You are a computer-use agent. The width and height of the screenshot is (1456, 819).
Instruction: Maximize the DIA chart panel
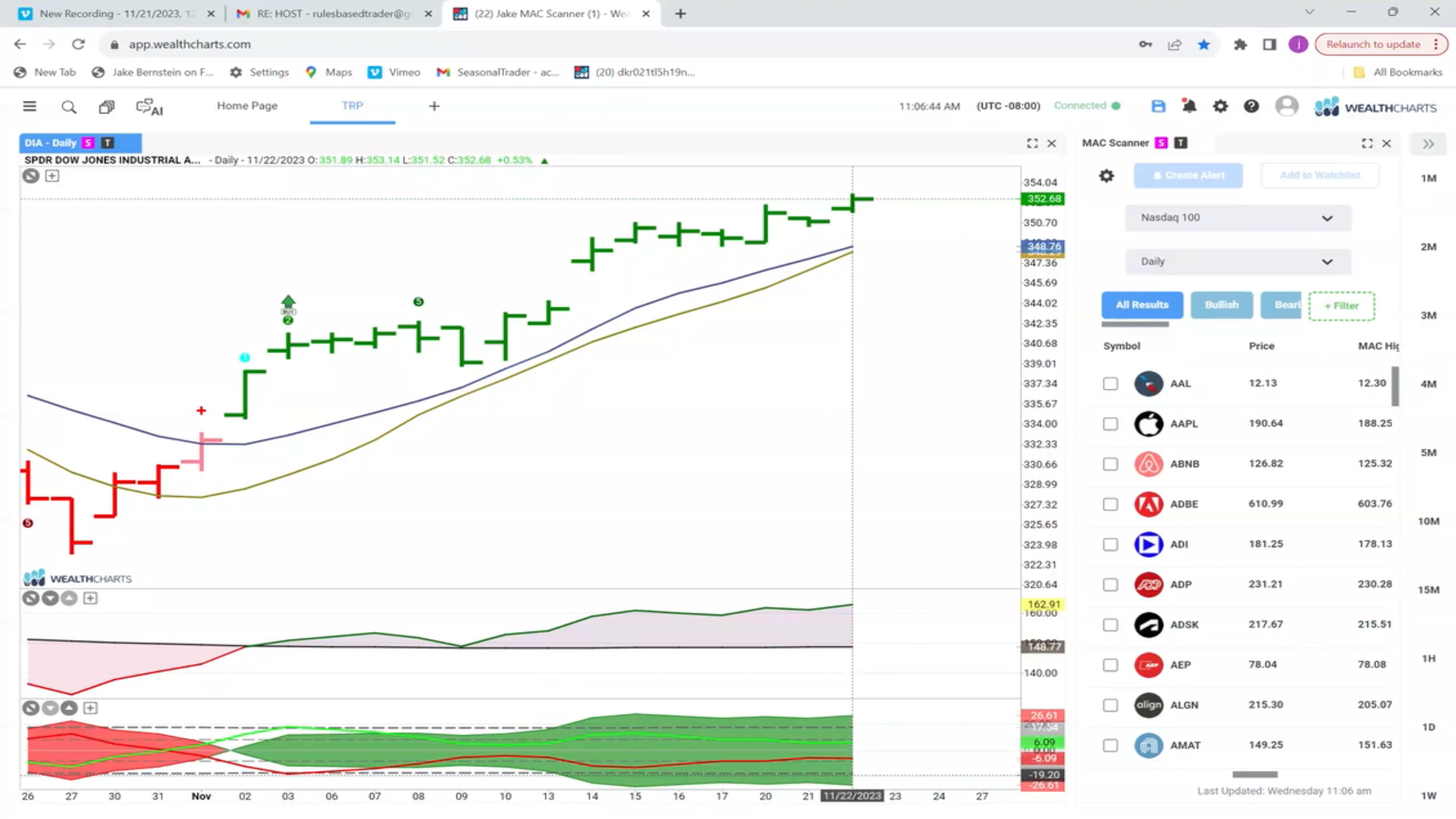[x=1032, y=143]
